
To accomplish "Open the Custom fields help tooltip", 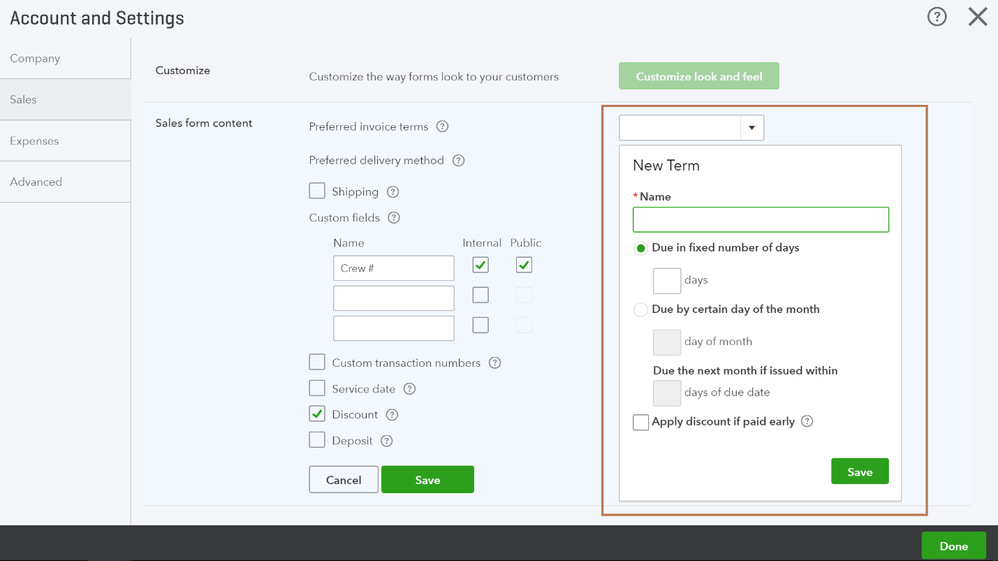I will click(394, 218).
